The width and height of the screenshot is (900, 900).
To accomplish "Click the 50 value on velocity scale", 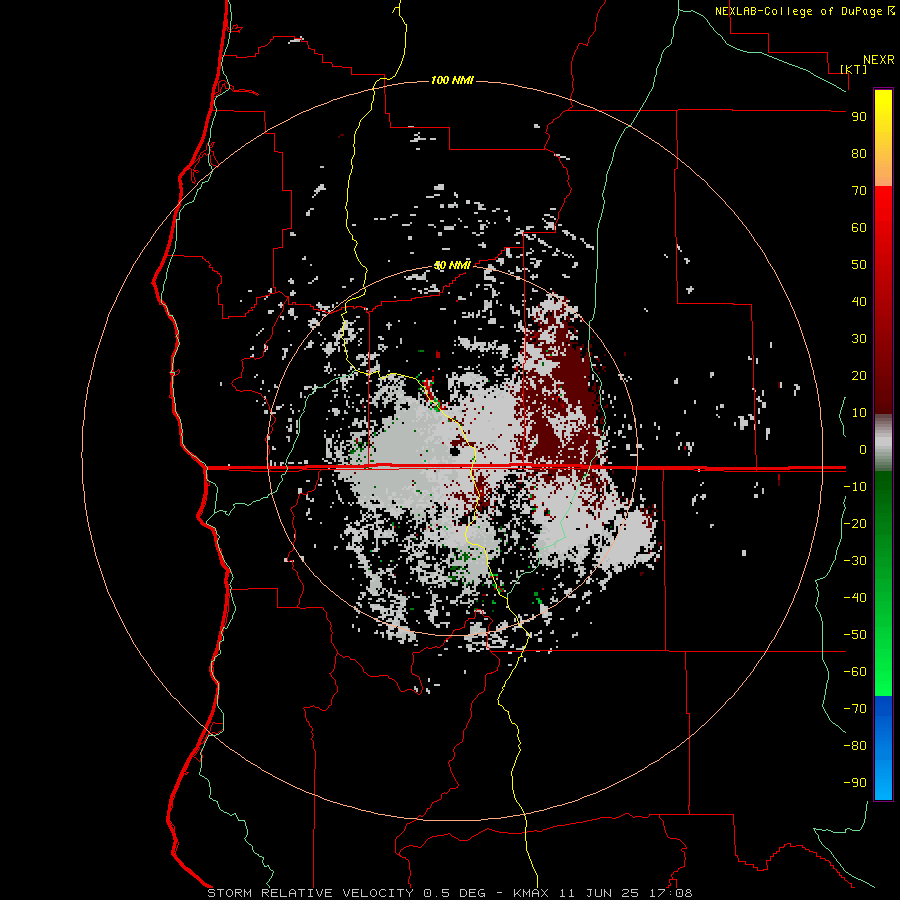I will pyautogui.click(x=859, y=265).
